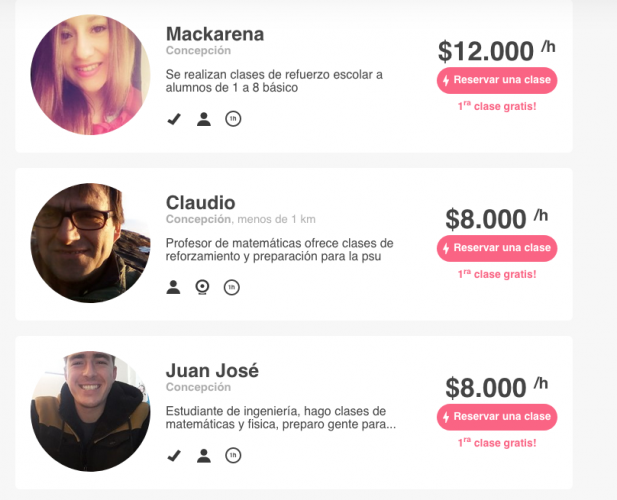
Task: Book a class with Juan José
Action: click(x=497, y=417)
